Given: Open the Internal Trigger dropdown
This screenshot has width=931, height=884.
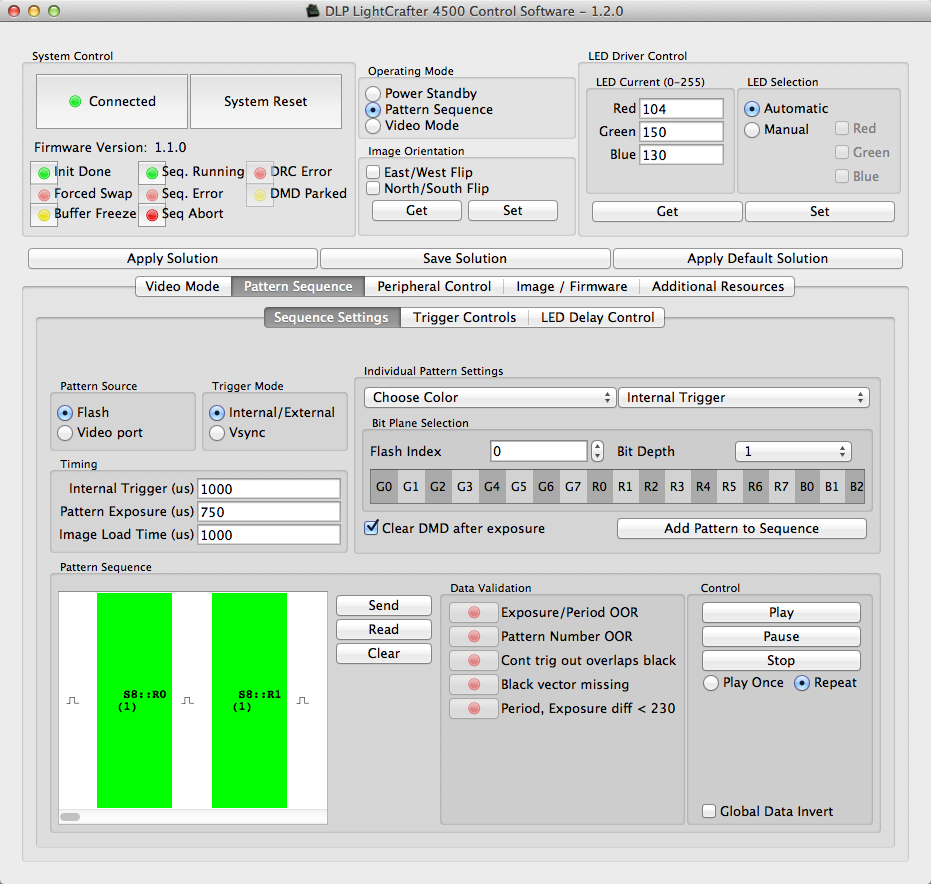Looking at the screenshot, I should 743,397.
